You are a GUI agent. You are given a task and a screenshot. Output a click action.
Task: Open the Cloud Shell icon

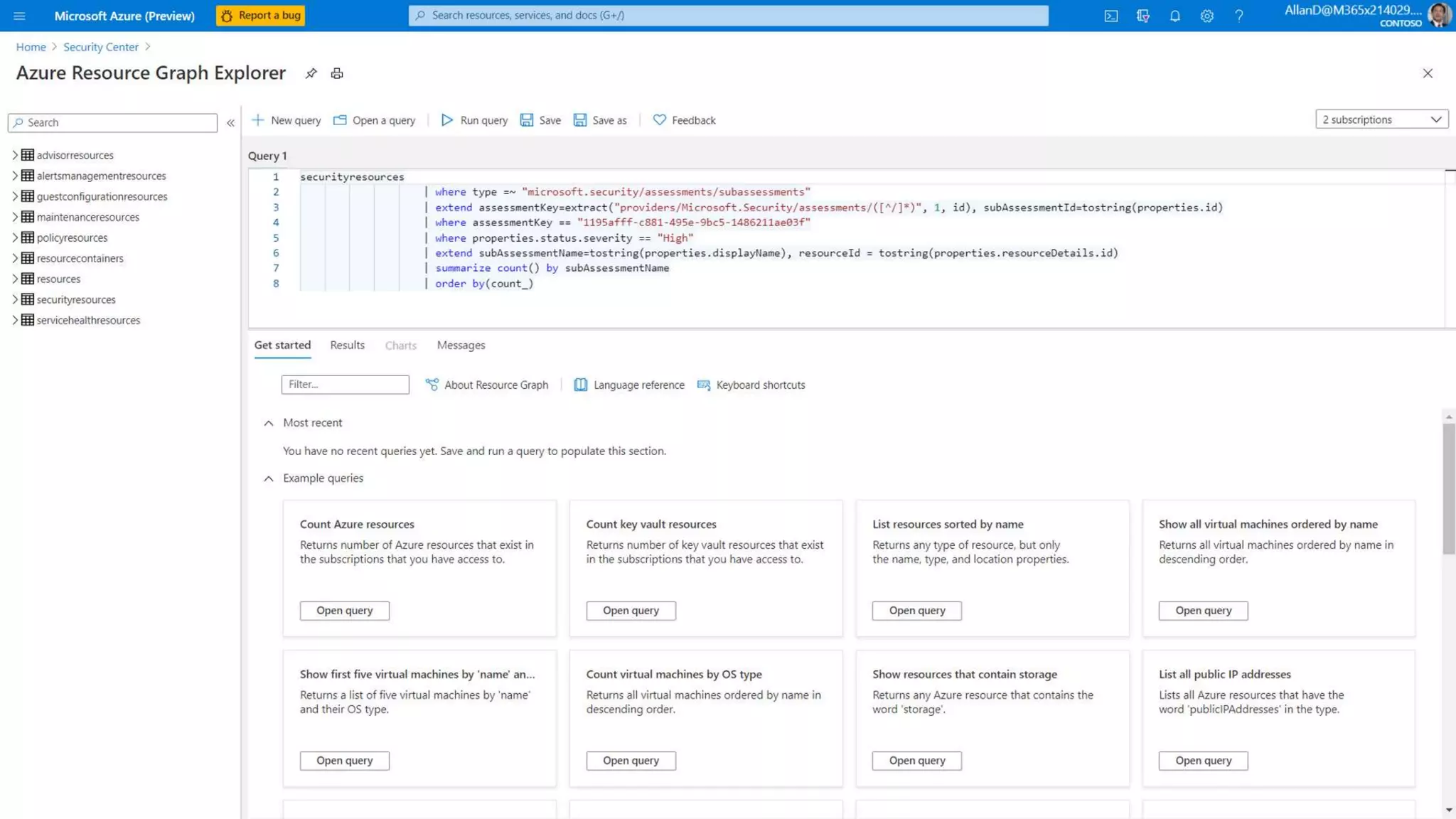coord(1110,16)
